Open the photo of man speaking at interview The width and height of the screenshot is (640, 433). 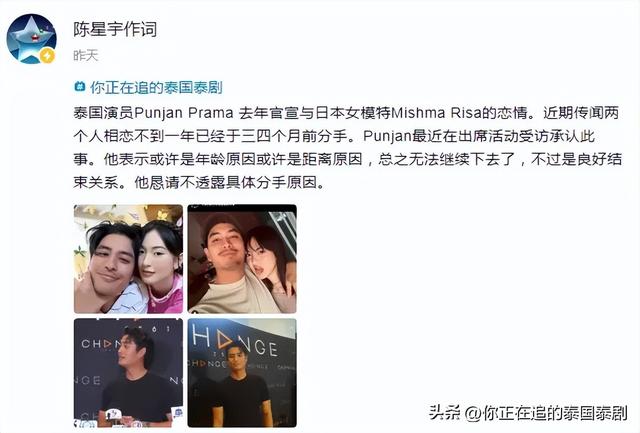click(x=128, y=373)
